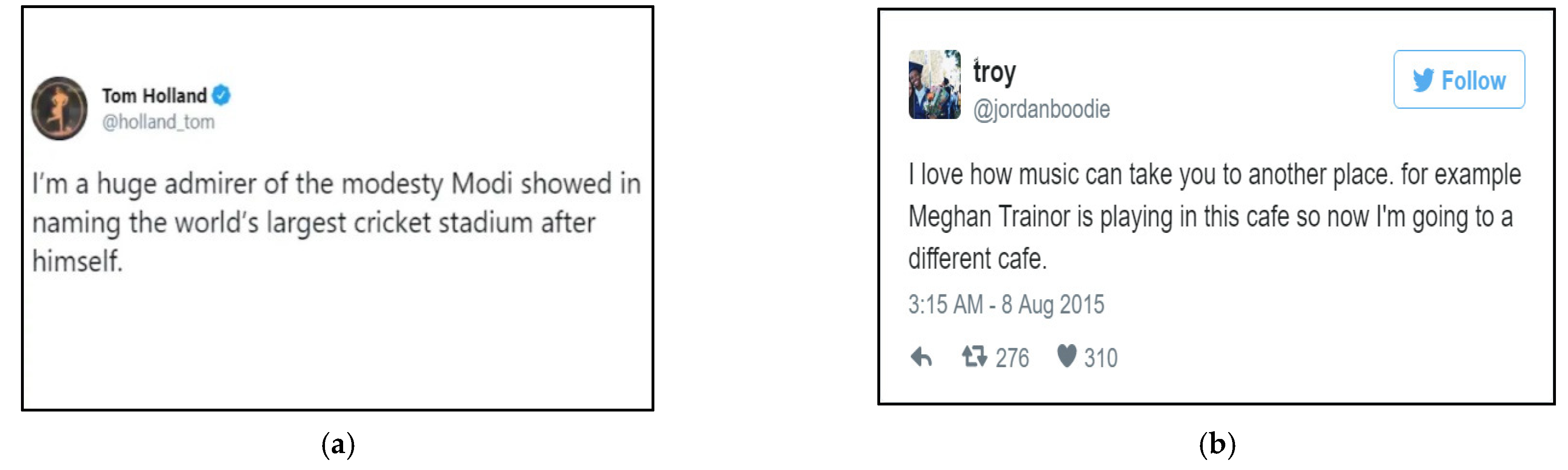Screen dimensions: 1568x470
Task: Click the Twitter bird icon in Follow button
Action: click(x=1423, y=80)
